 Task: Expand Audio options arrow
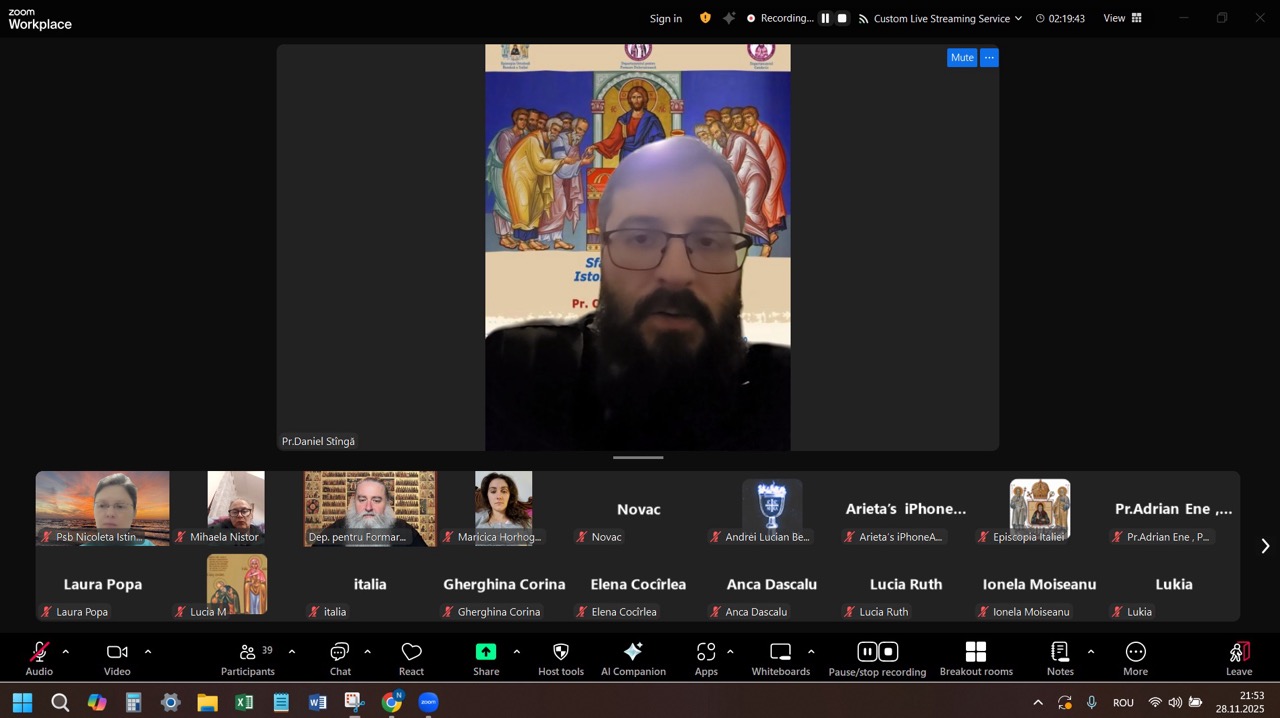click(66, 652)
